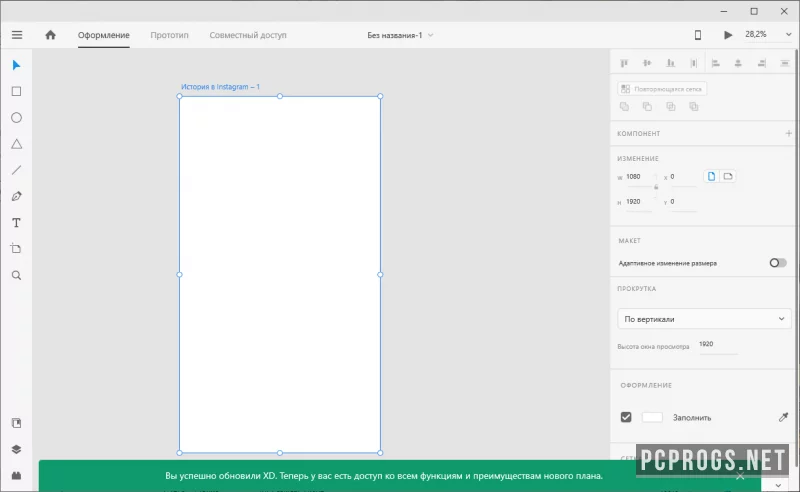Select the Text tool
Image resolution: width=800 pixels, height=492 pixels.
point(16,223)
